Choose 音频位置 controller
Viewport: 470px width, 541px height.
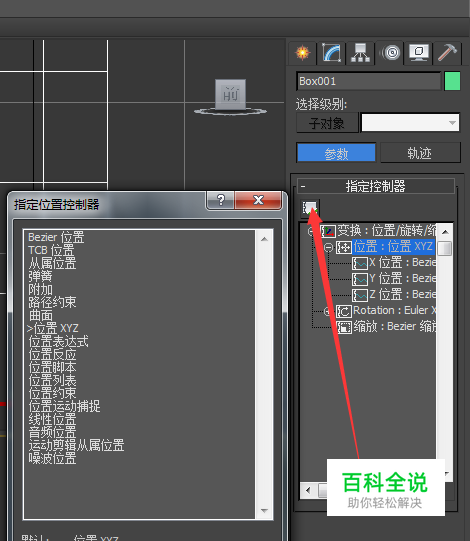pyautogui.click(x=52, y=432)
